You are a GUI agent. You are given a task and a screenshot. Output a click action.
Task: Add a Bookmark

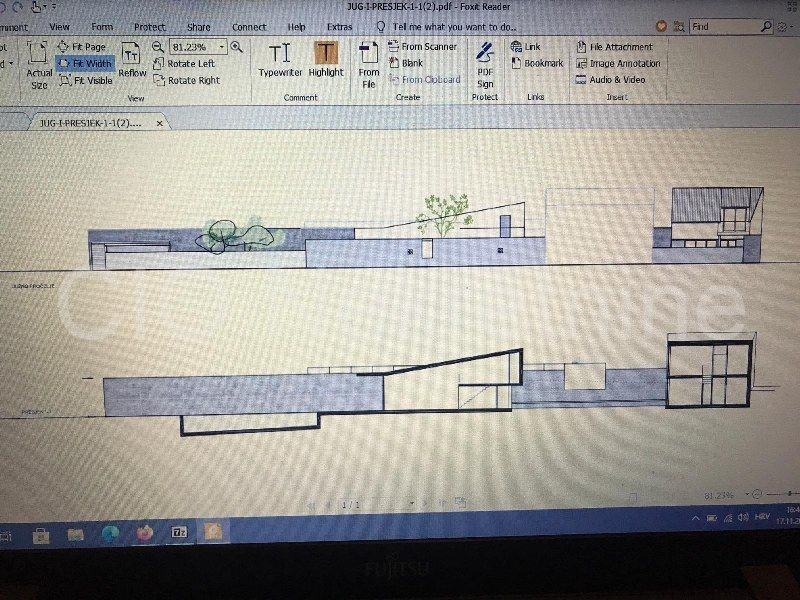[537, 63]
